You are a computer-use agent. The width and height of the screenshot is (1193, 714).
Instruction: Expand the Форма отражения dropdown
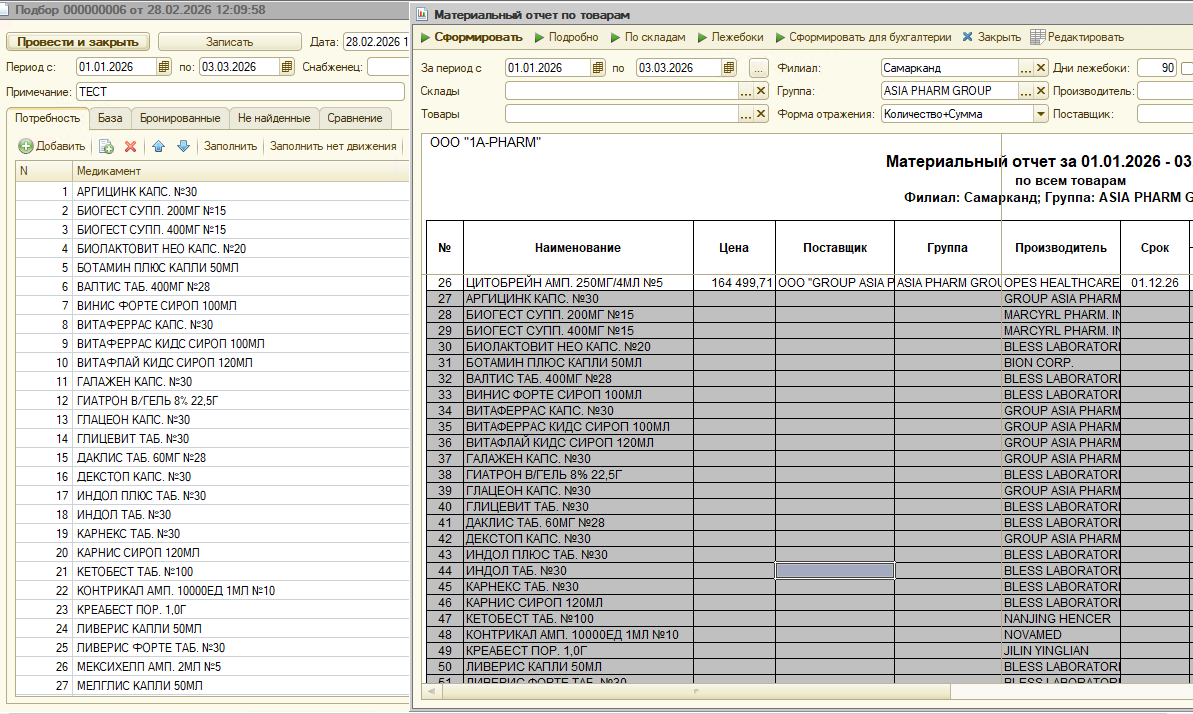pyautogui.click(x=1041, y=114)
